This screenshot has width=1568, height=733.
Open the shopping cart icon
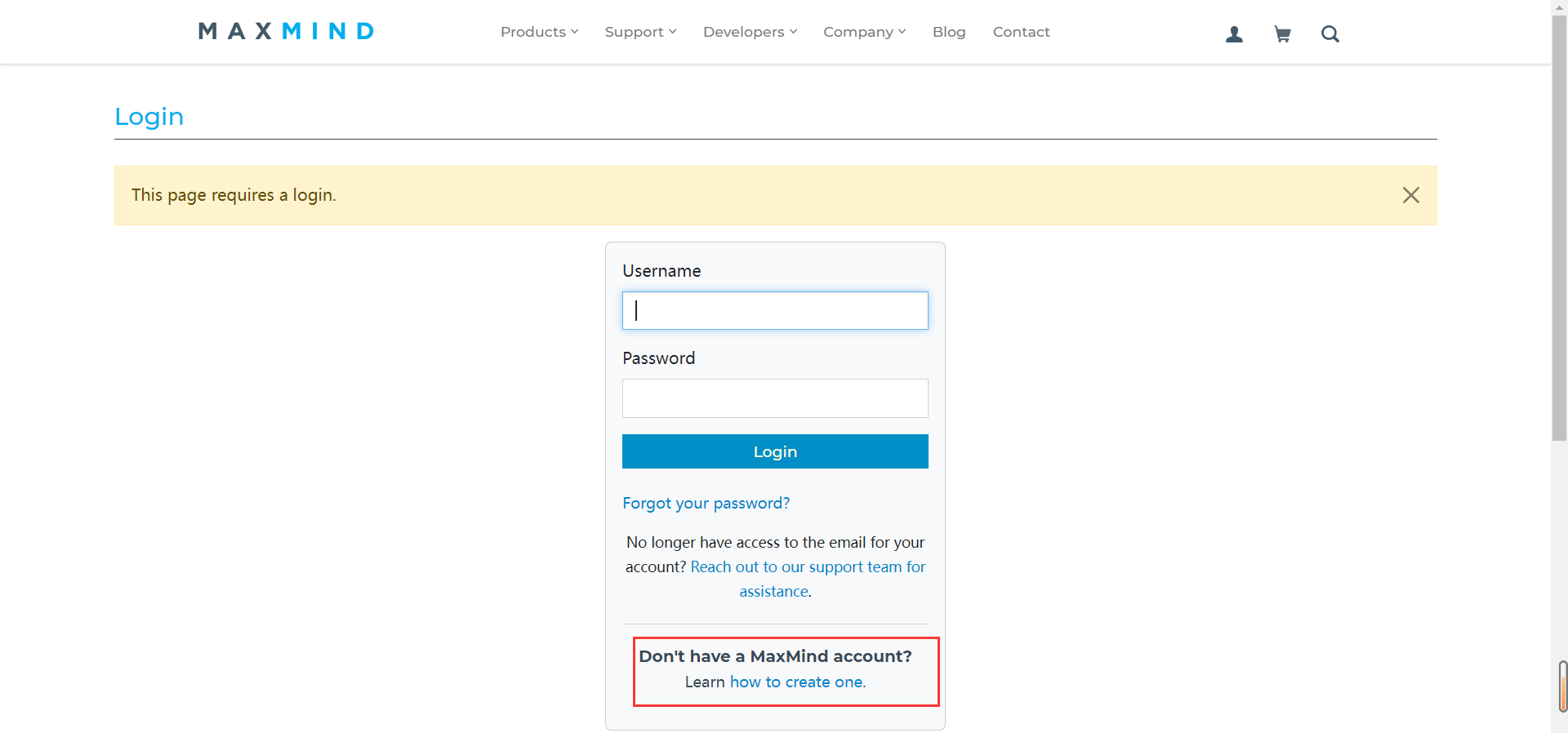(1282, 33)
